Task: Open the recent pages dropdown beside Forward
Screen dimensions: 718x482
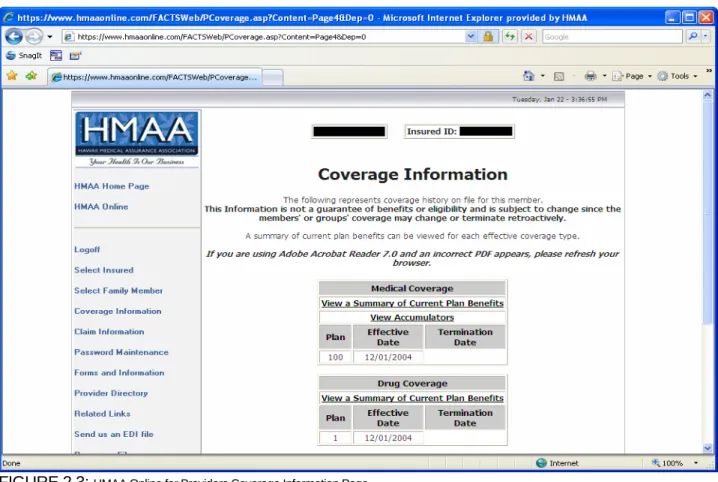Action: click(50, 37)
